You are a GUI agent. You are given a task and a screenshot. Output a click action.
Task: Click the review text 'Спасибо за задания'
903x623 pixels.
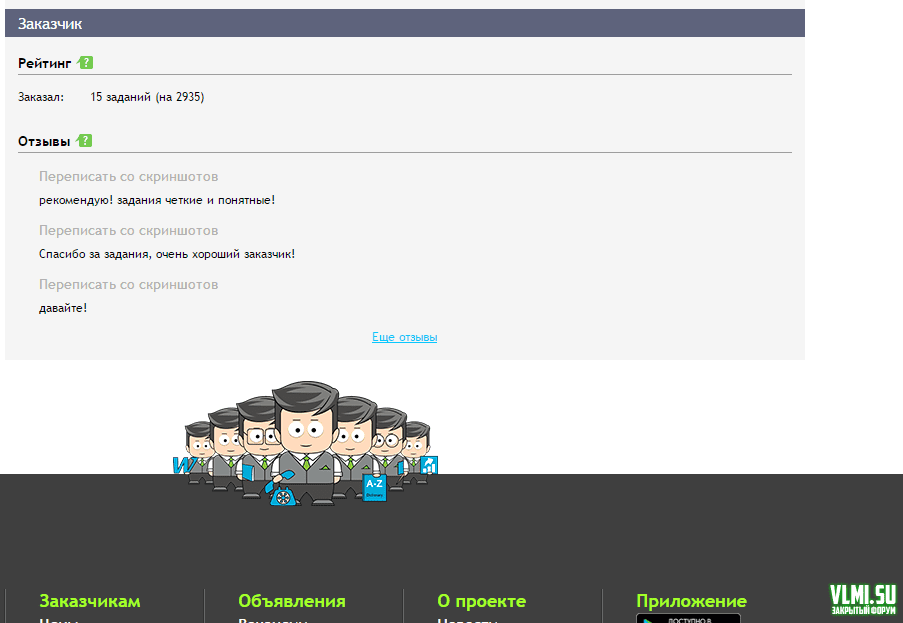click(166, 254)
